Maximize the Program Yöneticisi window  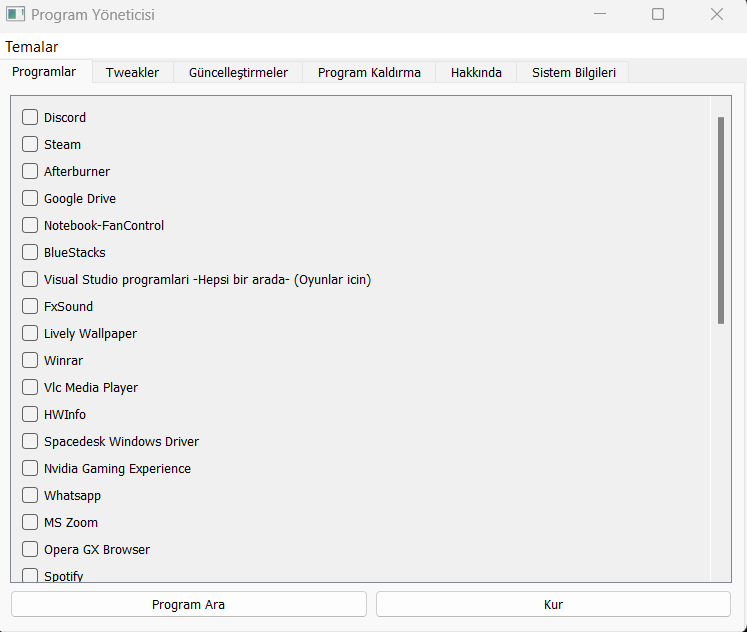pos(658,14)
